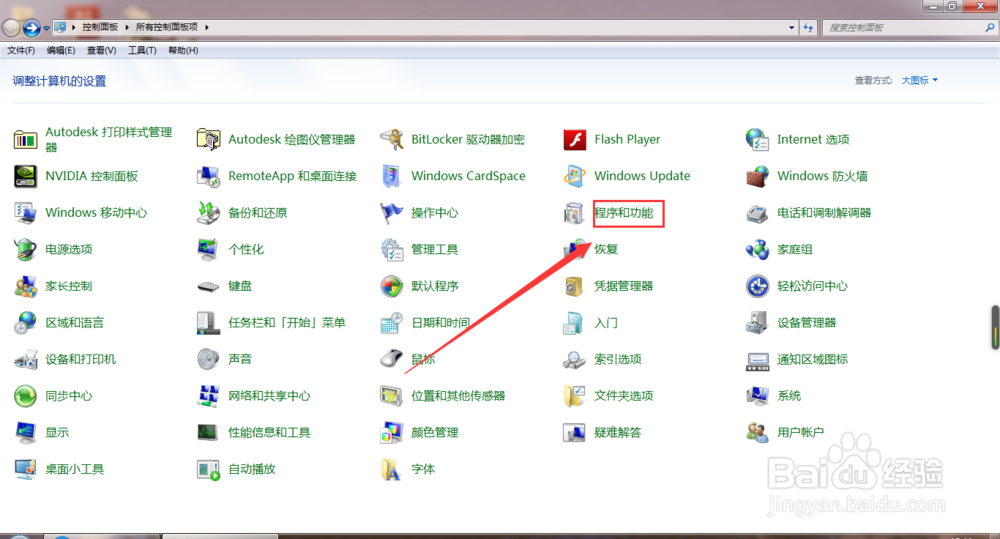
Task: Expand the 大图标 view mode dropdown
Action: (x=920, y=80)
